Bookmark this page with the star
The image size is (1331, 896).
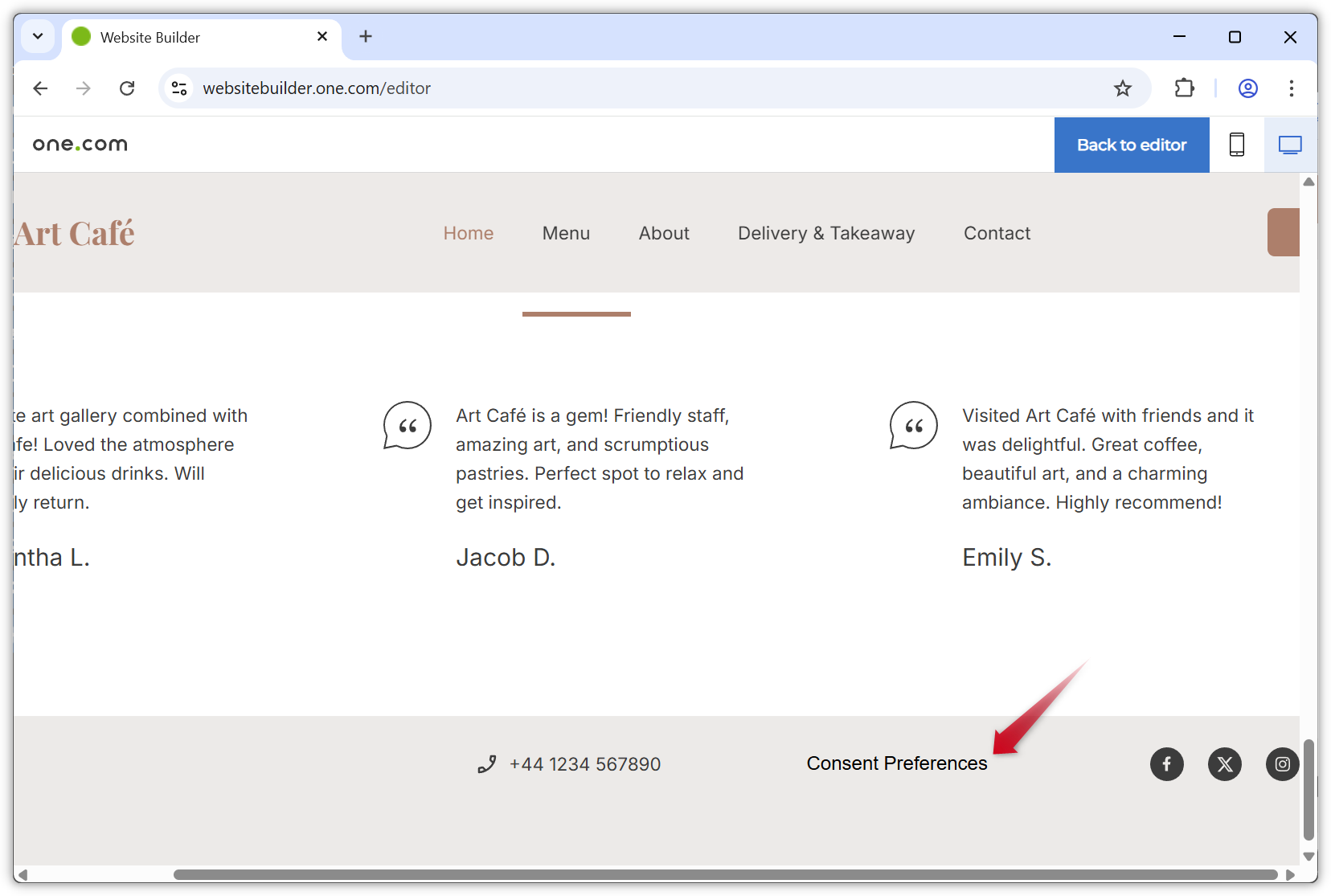click(x=1122, y=88)
